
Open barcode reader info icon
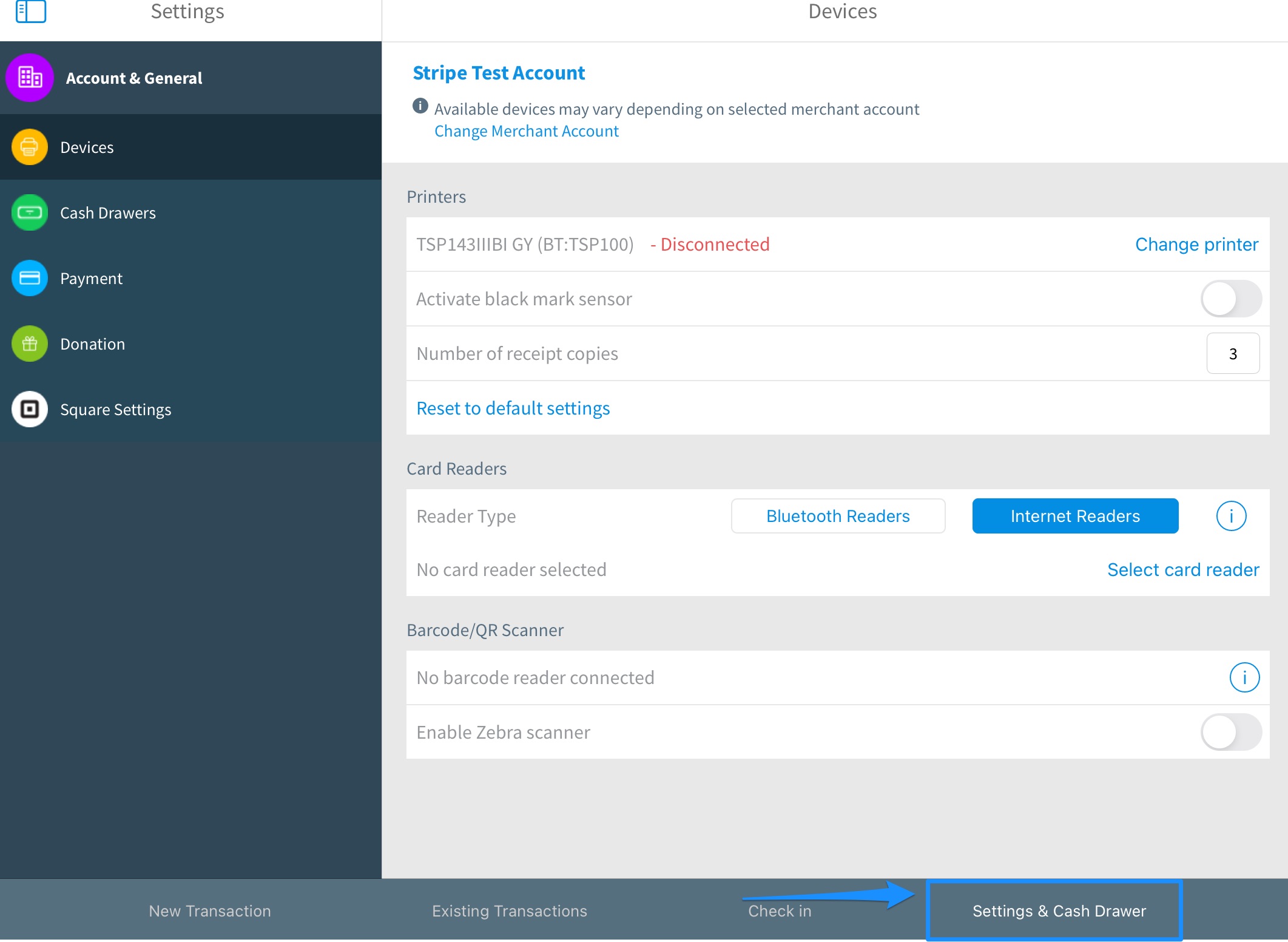pos(1244,677)
